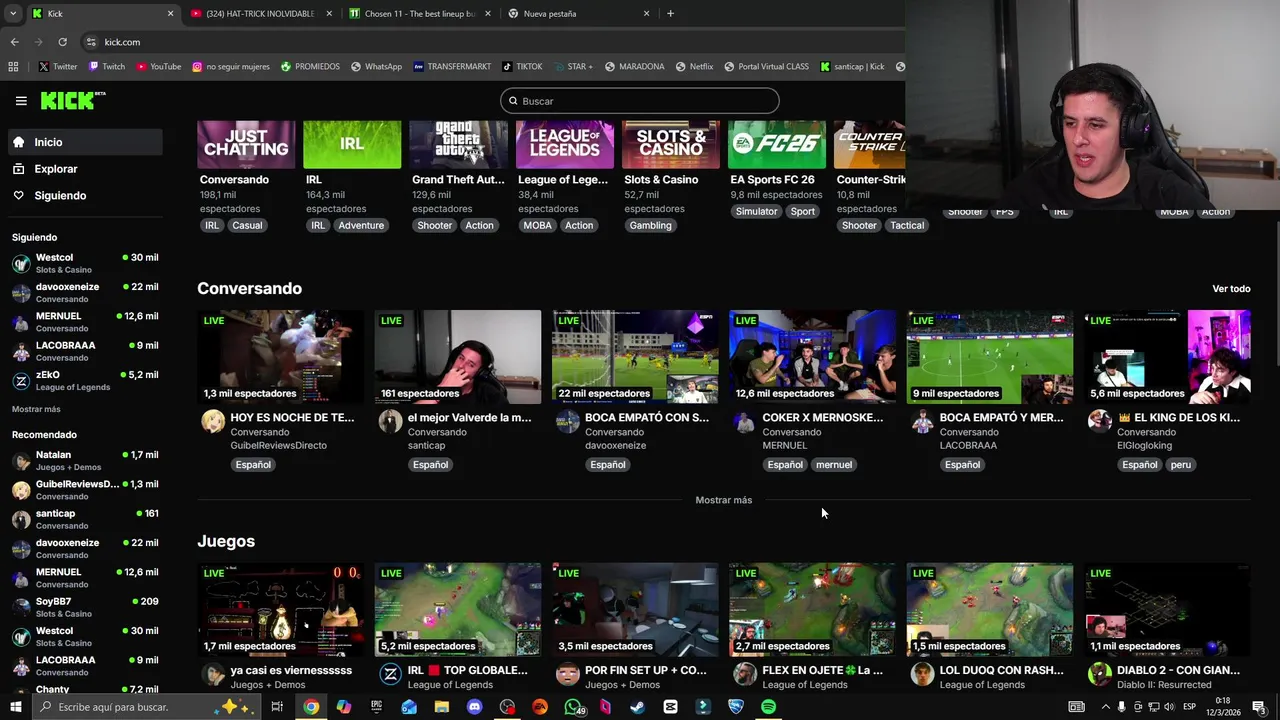The height and width of the screenshot is (720, 1280).
Task: Open the browser apps grid shortcut
Action: (x=13, y=67)
